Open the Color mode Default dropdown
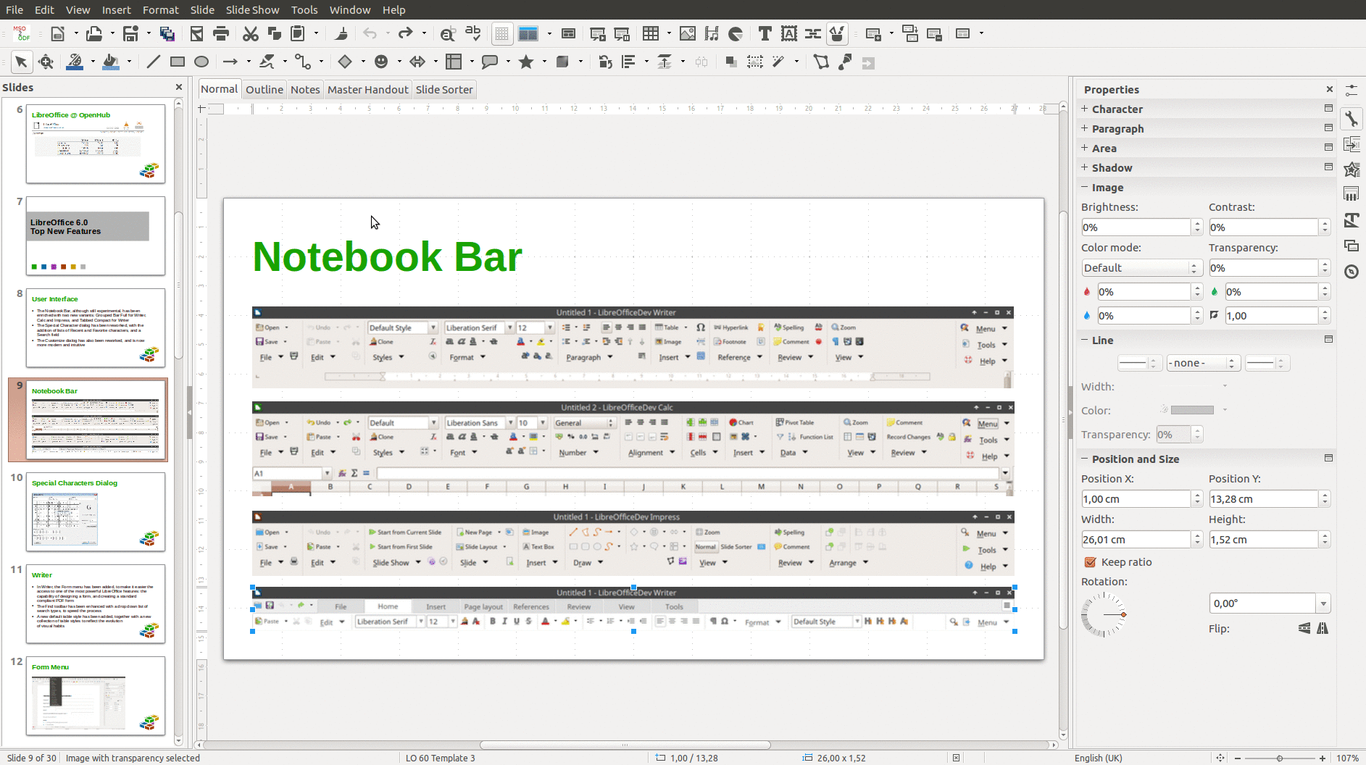This screenshot has width=1366, height=765. coord(1141,268)
